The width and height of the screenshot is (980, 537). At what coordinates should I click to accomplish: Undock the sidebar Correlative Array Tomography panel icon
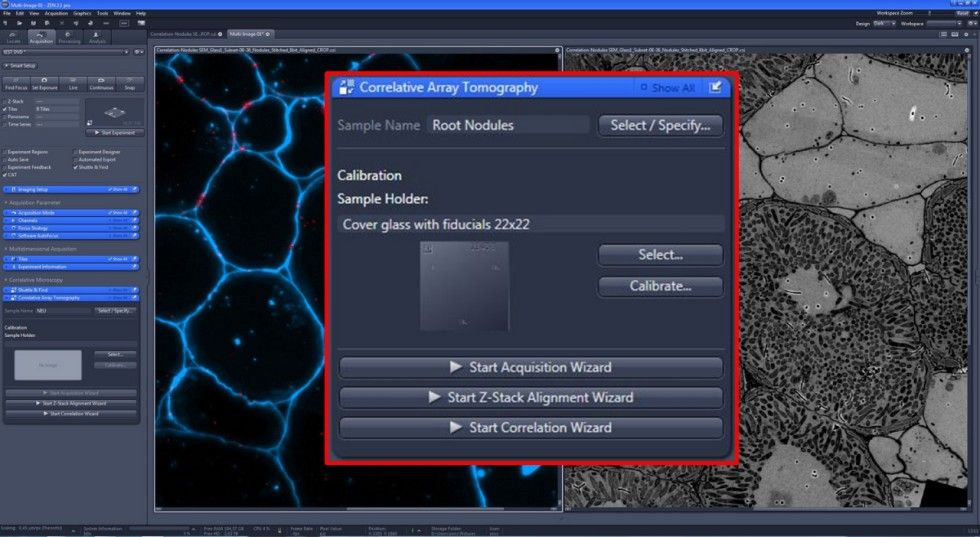pos(134,298)
